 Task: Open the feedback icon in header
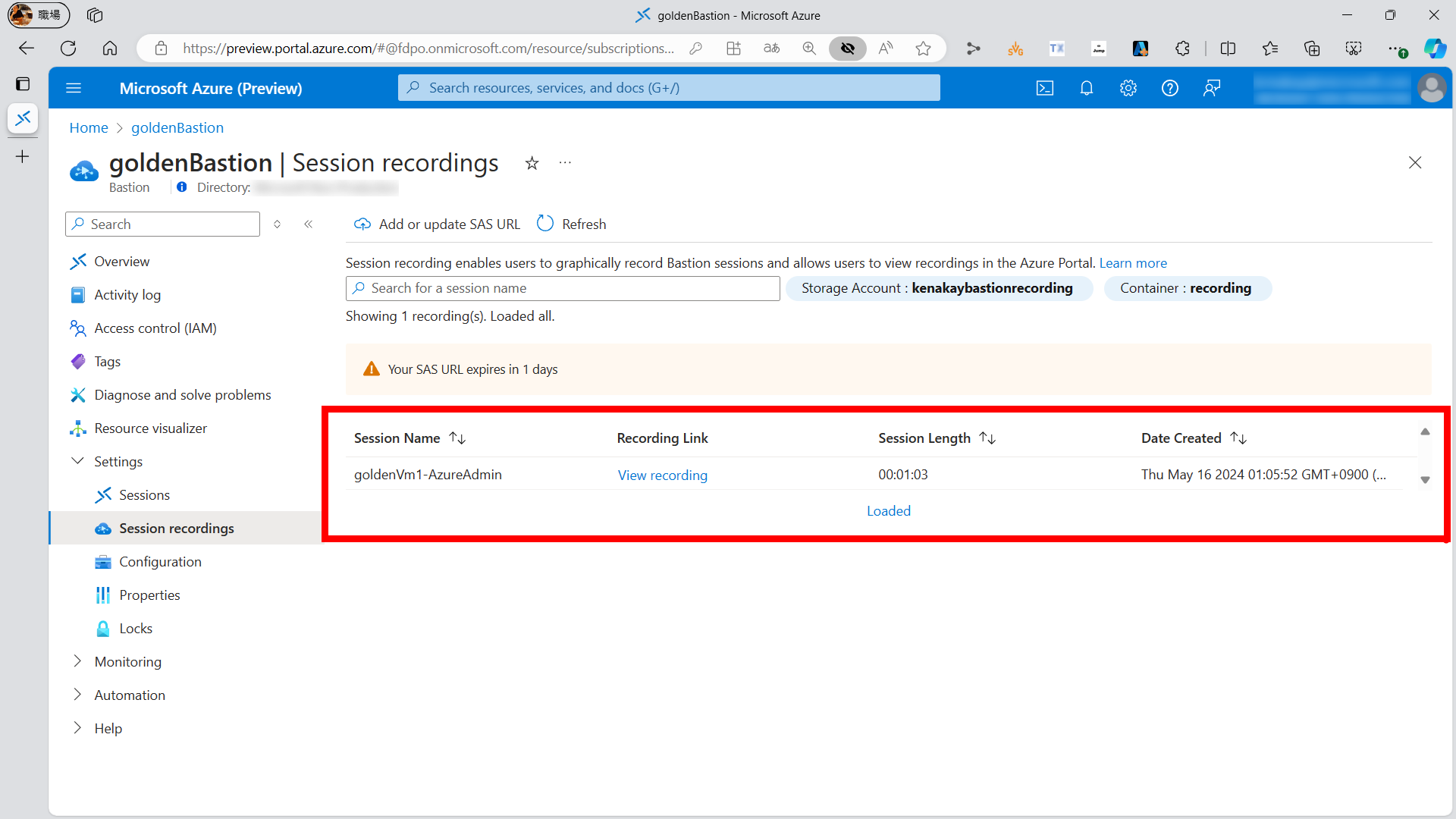coord(1212,88)
